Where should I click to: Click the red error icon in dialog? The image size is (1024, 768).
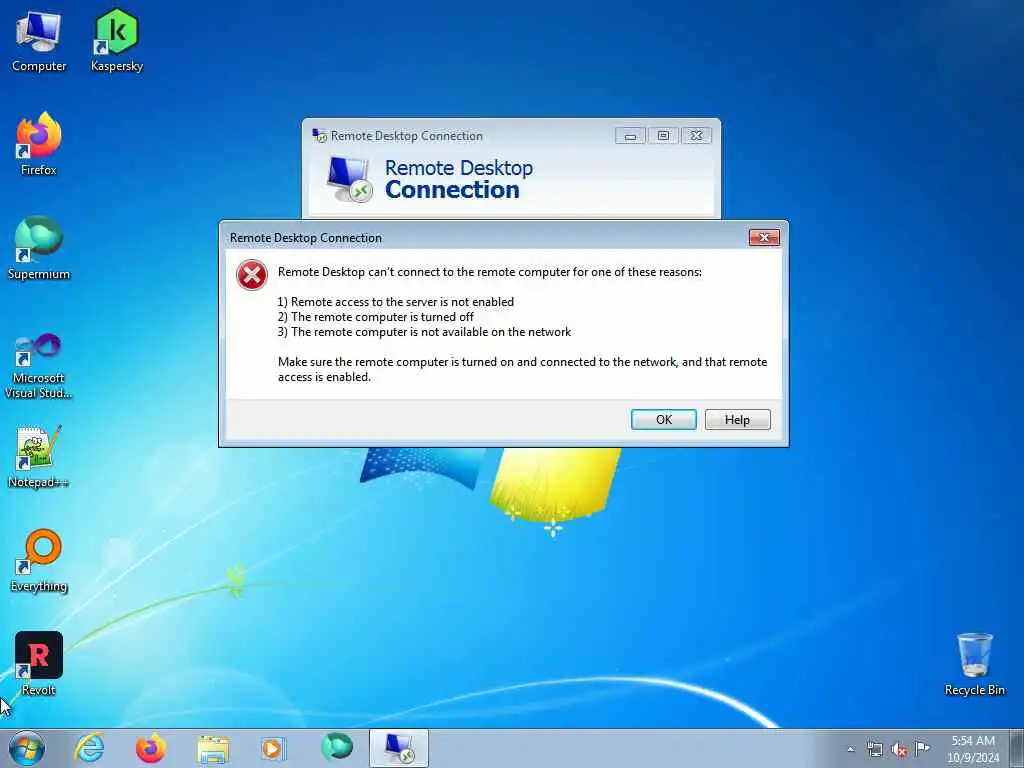click(x=252, y=275)
